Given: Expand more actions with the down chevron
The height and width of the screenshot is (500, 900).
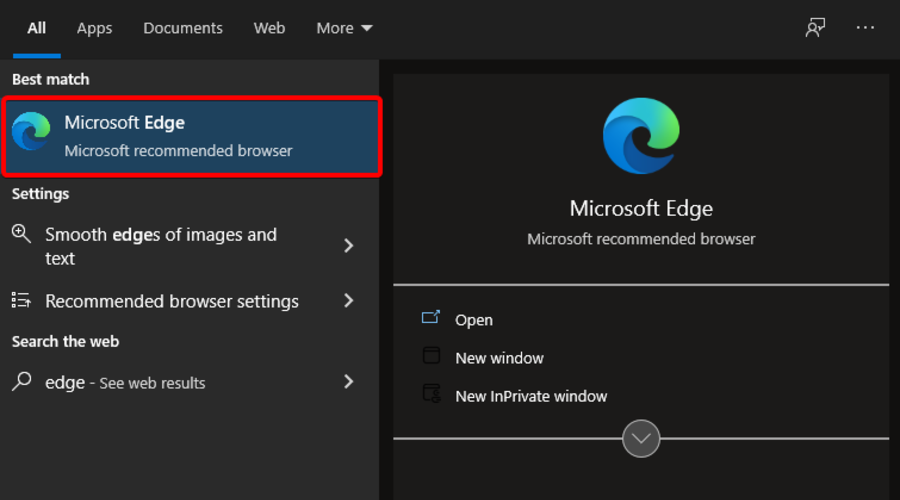Looking at the screenshot, I should click(641, 438).
